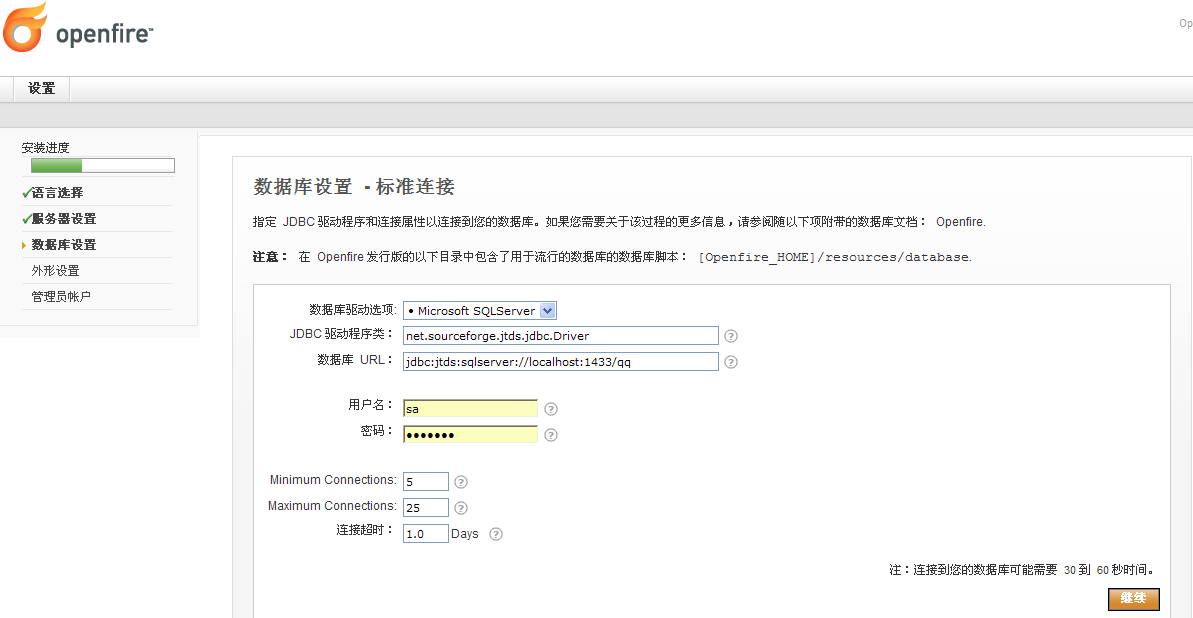The image size is (1193, 618).
Task: Open help icon for Maximum Connections
Action: pyautogui.click(x=460, y=508)
